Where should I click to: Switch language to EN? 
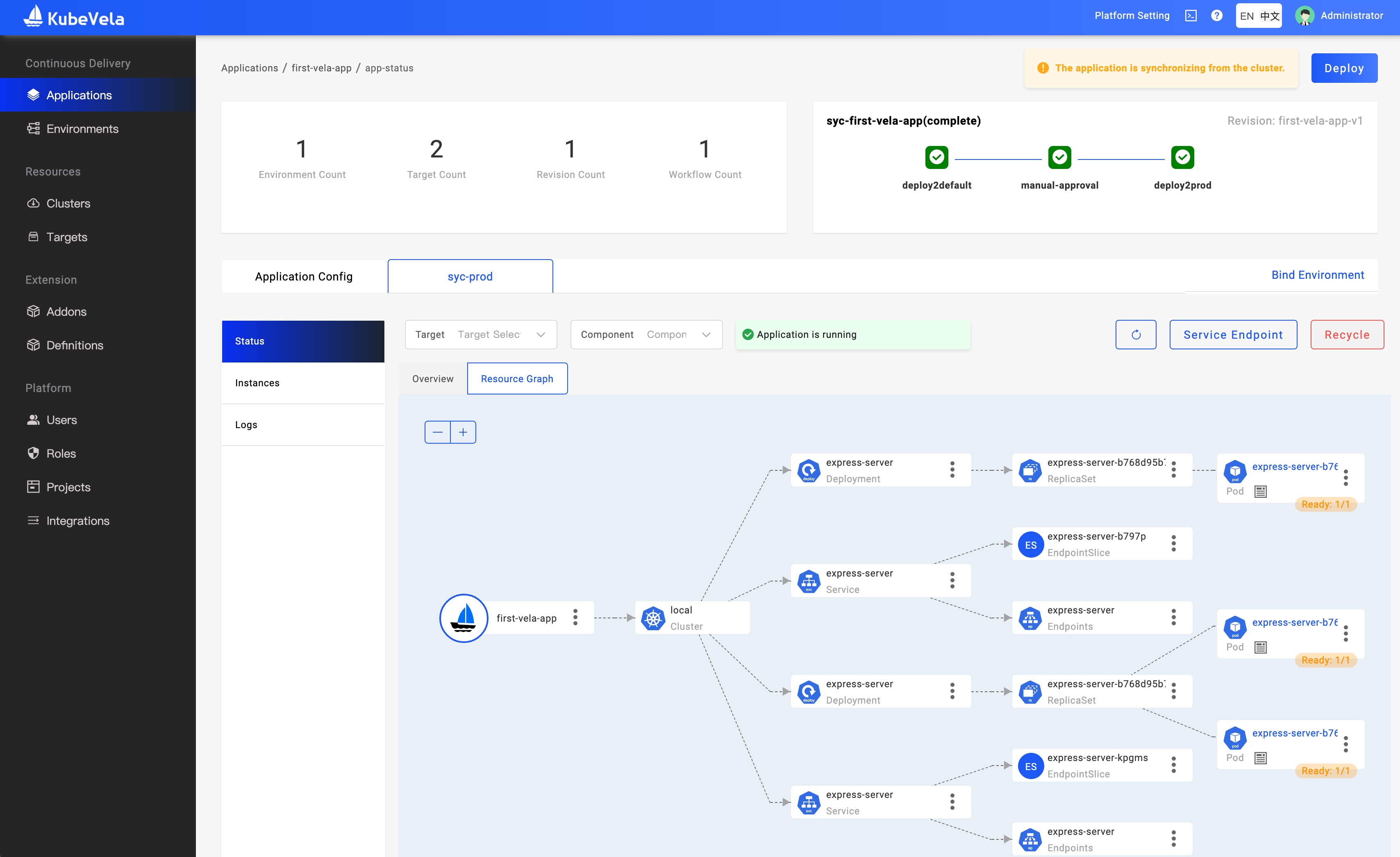[1247, 16]
